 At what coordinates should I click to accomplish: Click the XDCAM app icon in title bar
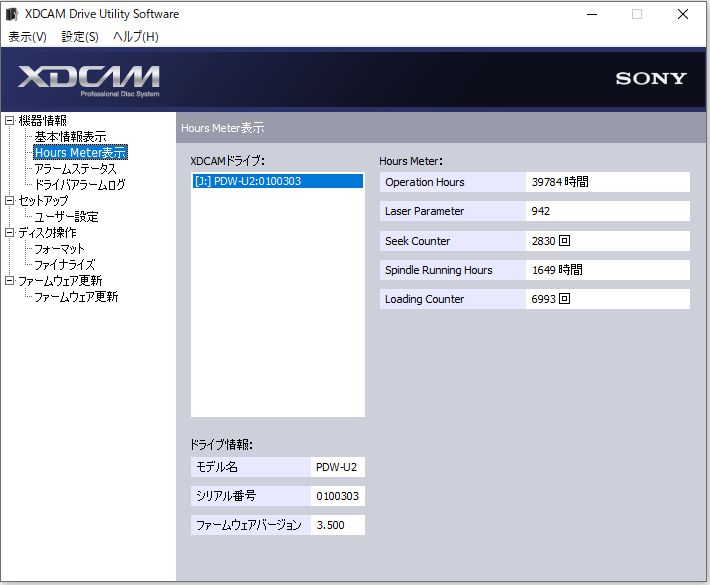tap(12, 14)
